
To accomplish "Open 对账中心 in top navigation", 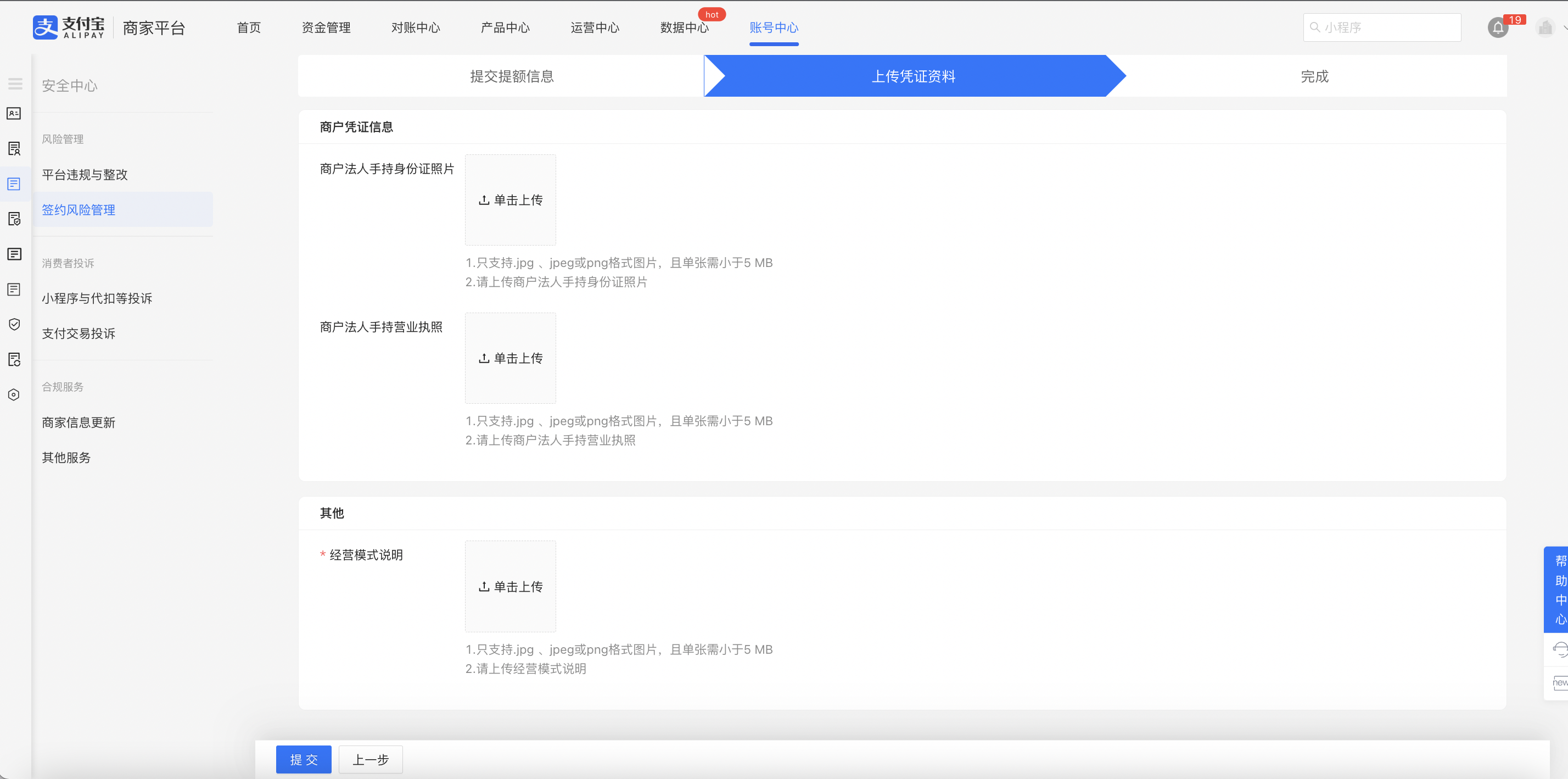I will pos(415,27).
